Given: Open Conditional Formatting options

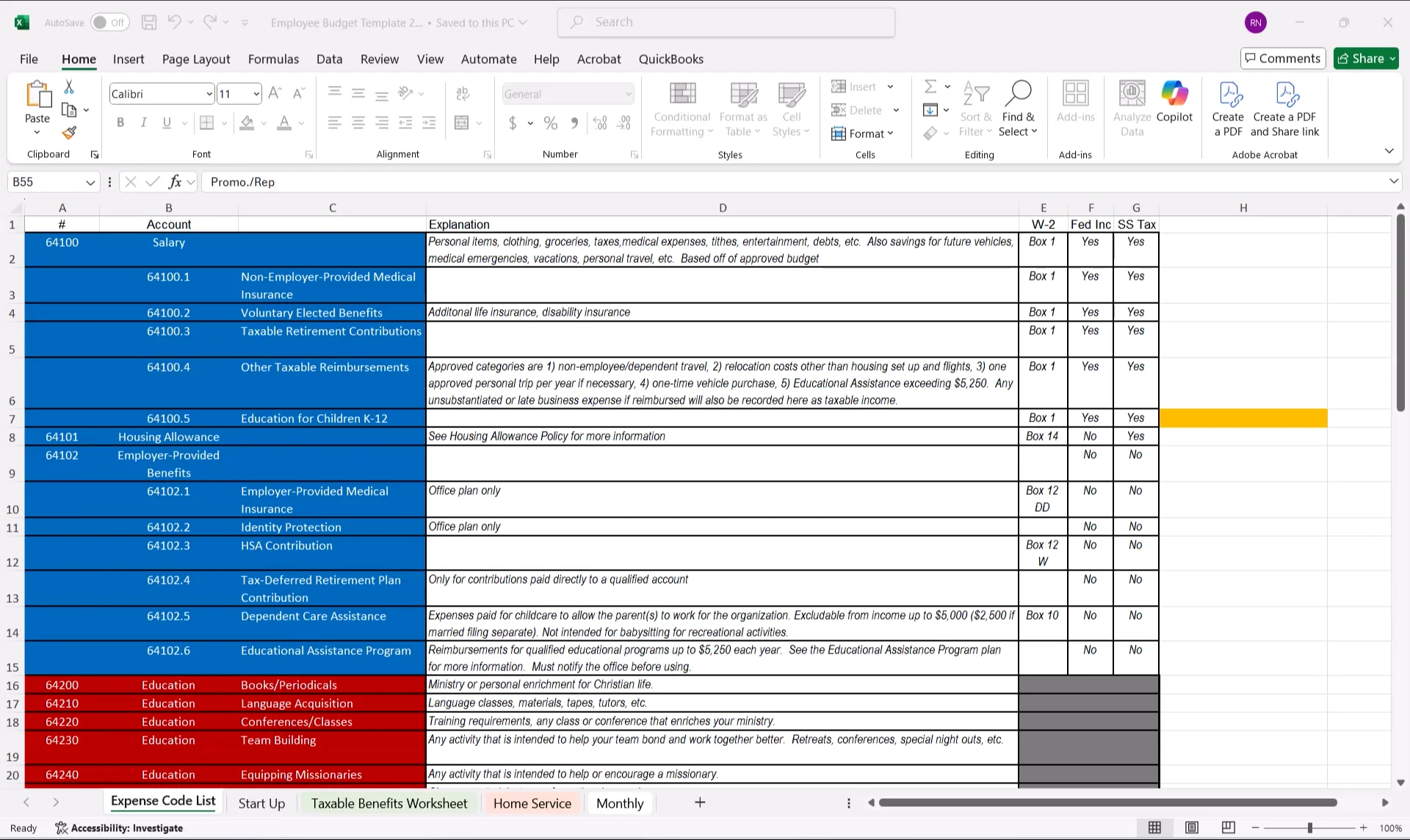Looking at the screenshot, I should tap(681, 110).
